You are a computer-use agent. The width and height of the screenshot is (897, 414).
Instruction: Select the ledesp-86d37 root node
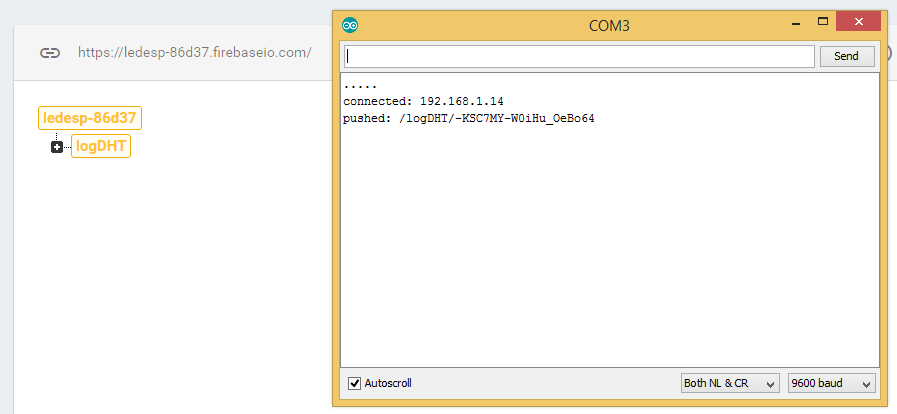click(x=90, y=118)
